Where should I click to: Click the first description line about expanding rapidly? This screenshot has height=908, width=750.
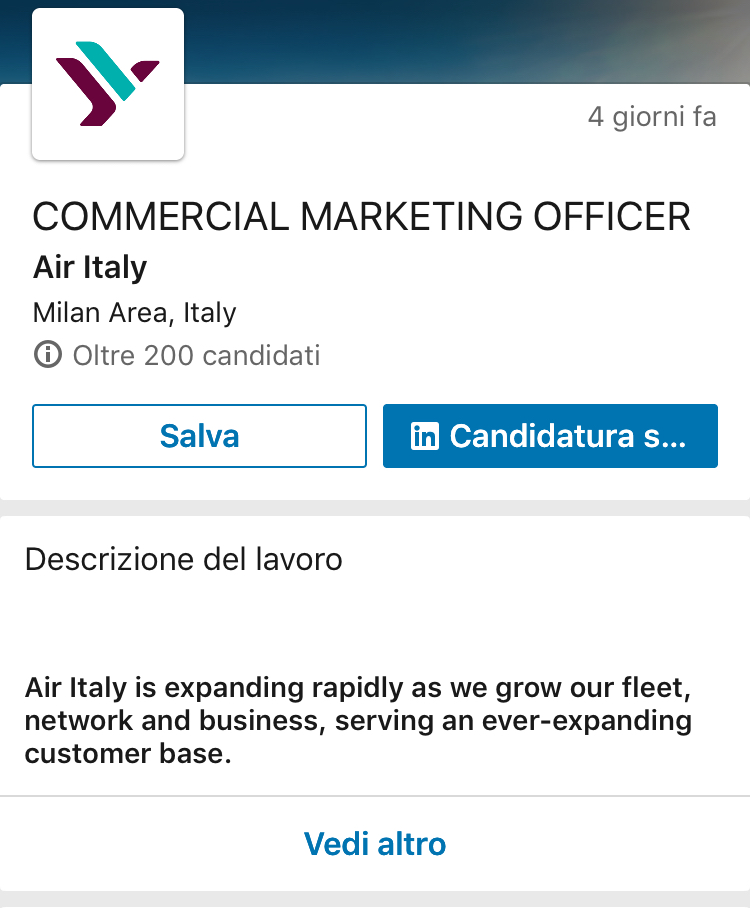[x=359, y=689]
